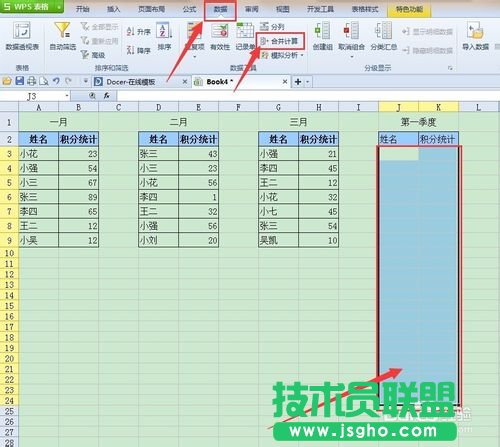The height and width of the screenshot is (447, 500).
Task: Select row 10 header
Action: pyautogui.click(x=9, y=253)
